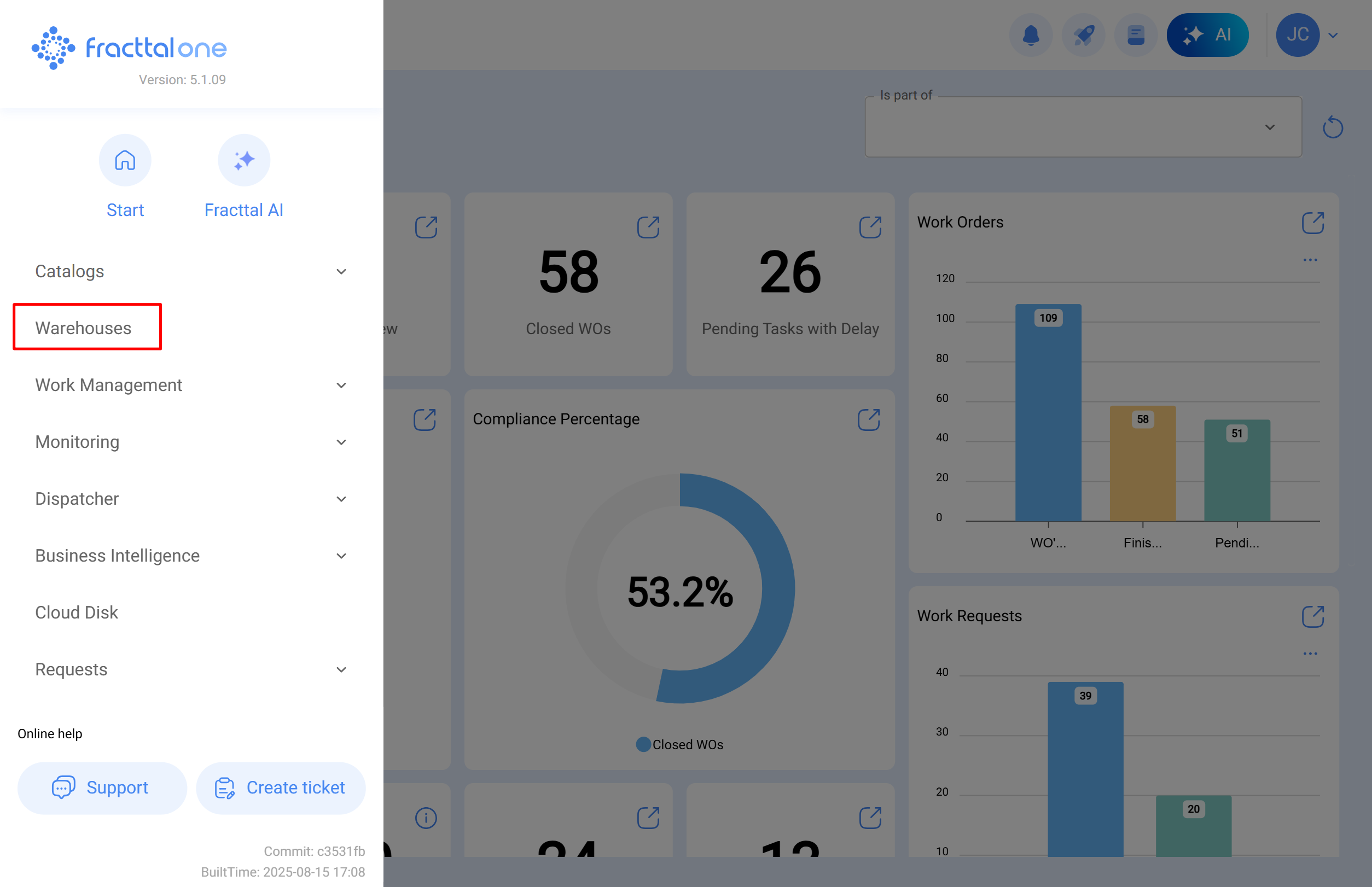1372x887 pixels.
Task: Click the notifications bell icon
Action: point(1030,35)
